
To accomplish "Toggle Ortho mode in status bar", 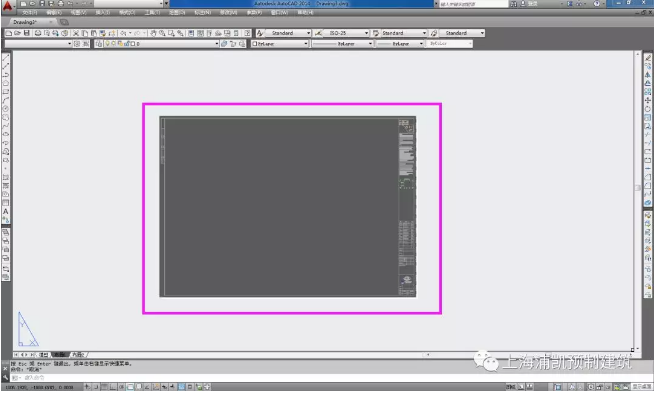I will [x=113, y=387].
